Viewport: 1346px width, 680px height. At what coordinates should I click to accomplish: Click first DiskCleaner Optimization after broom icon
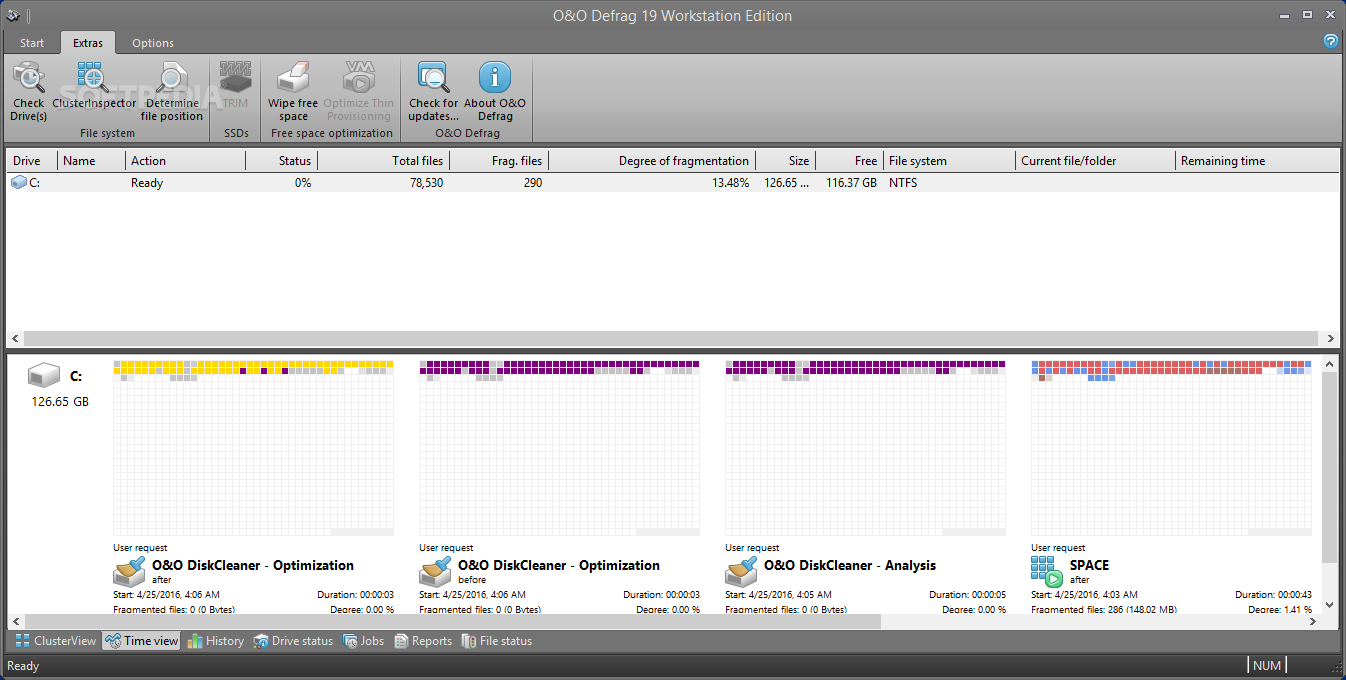pos(129,572)
